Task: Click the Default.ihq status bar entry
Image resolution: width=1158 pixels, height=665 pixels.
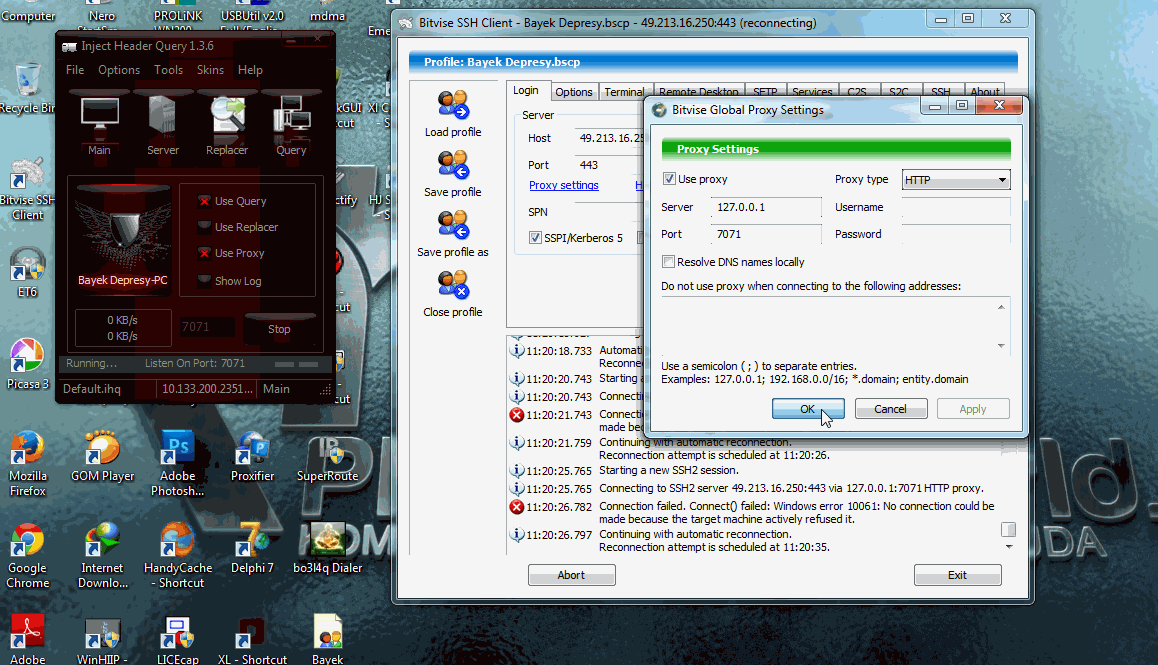Action: (x=92, y=389)
